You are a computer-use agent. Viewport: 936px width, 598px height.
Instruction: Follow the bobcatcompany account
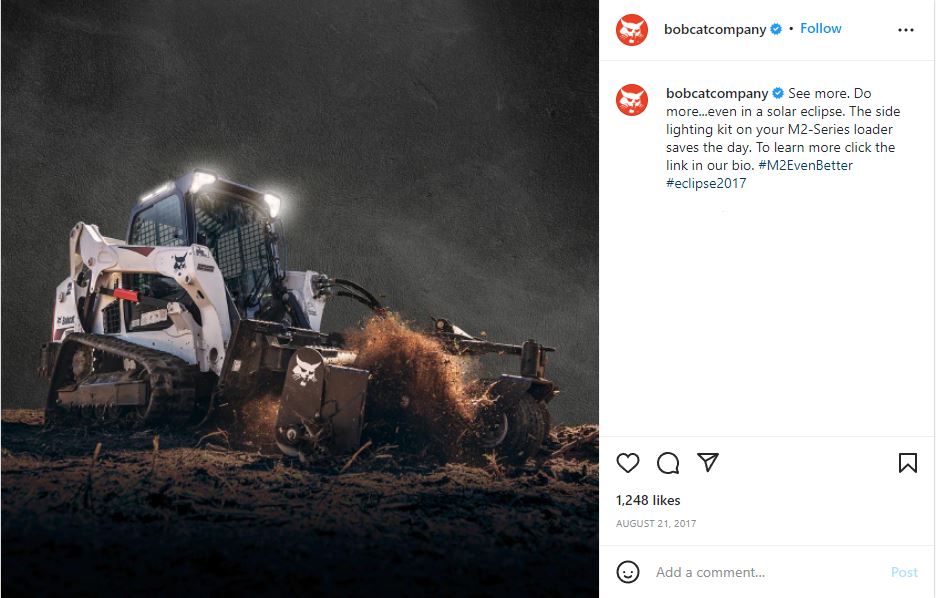tap(821, 29)
